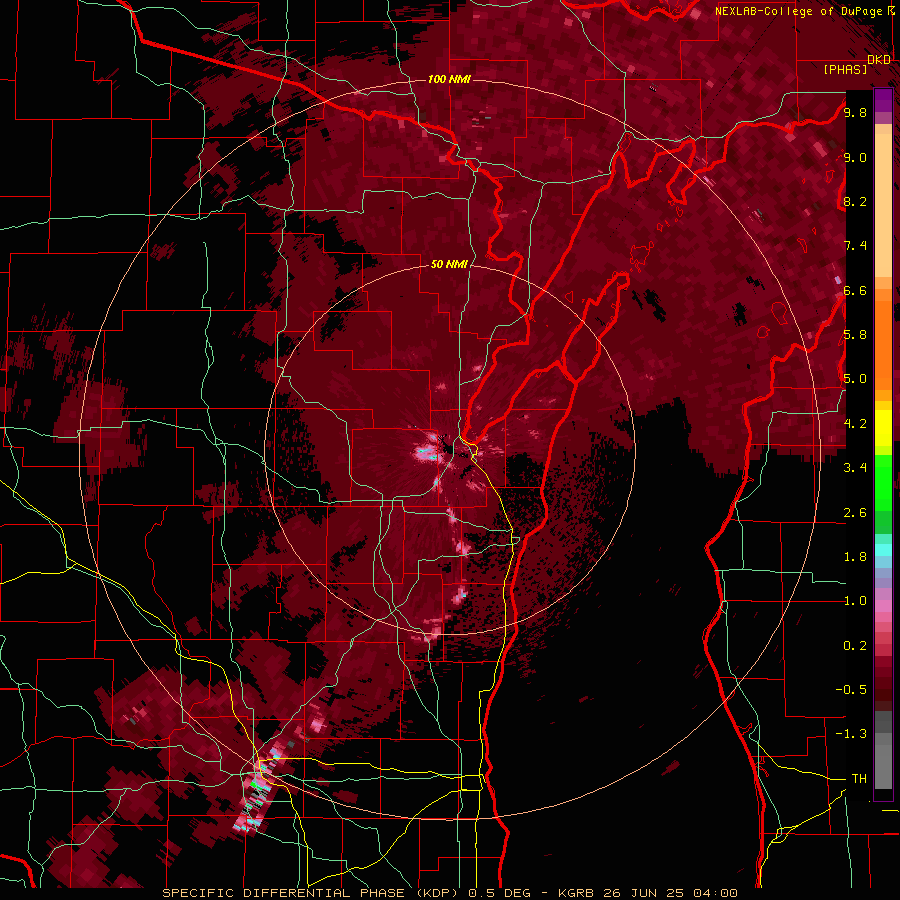Click the 3.4 value on the color scale
The image size is (900, 900).
(x=855, y=468)
